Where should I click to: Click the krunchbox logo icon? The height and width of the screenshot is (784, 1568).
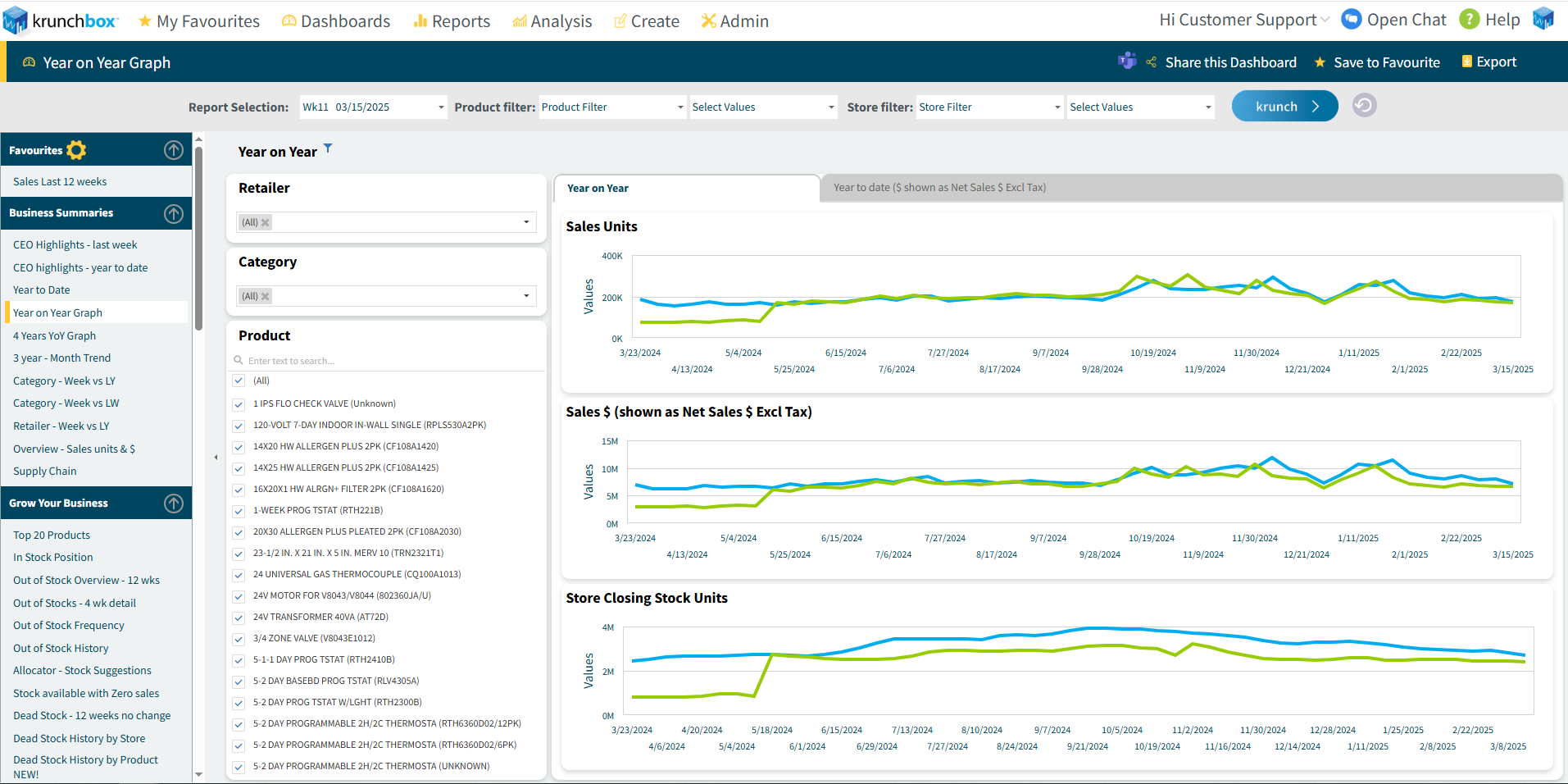tap(16, 21)
